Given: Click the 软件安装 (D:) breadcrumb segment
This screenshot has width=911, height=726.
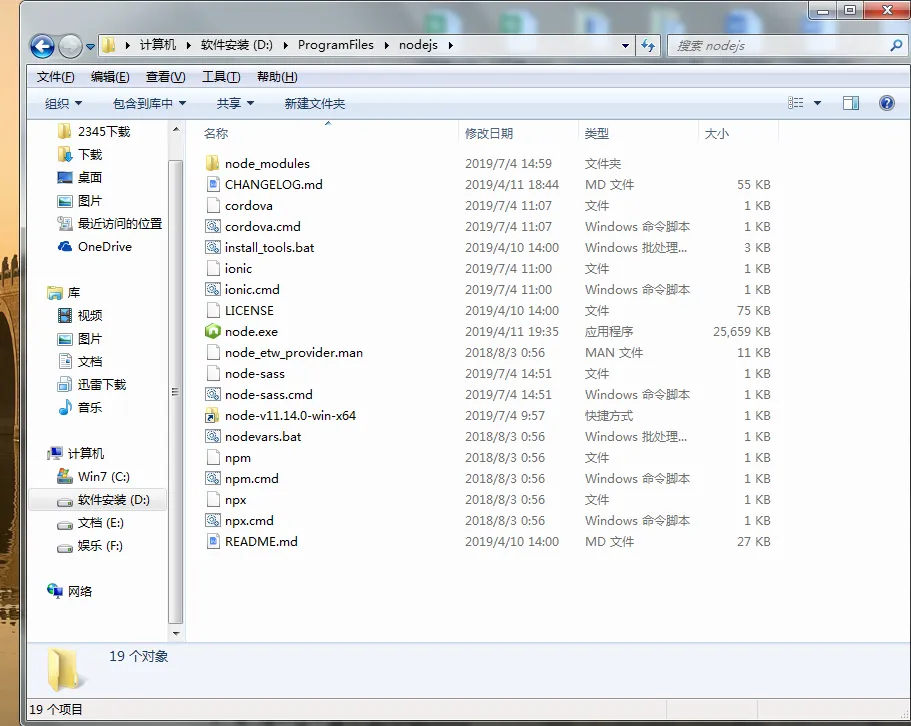Looking at the screenshot, I should point(236,45).
